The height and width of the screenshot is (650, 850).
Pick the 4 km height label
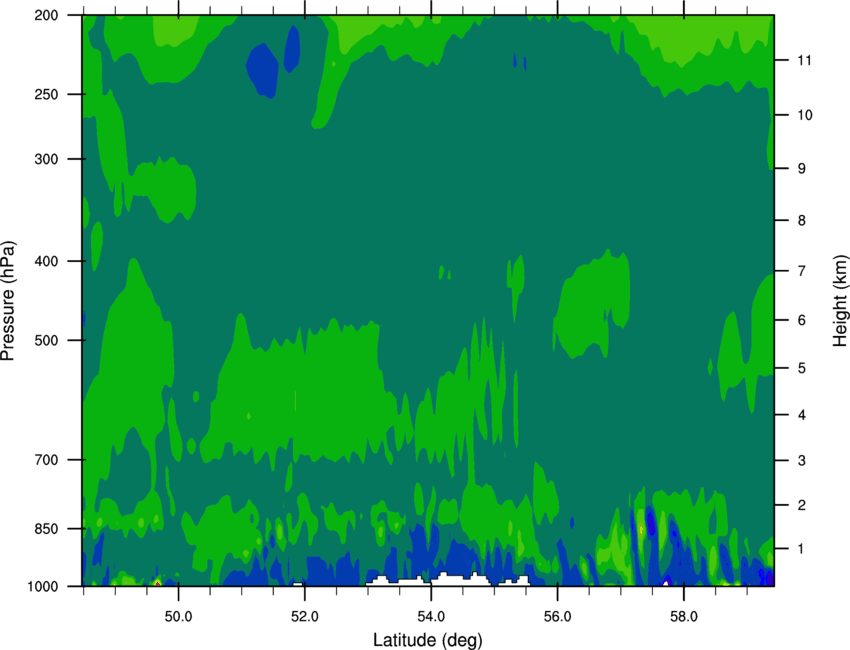[x=801, y=415]
